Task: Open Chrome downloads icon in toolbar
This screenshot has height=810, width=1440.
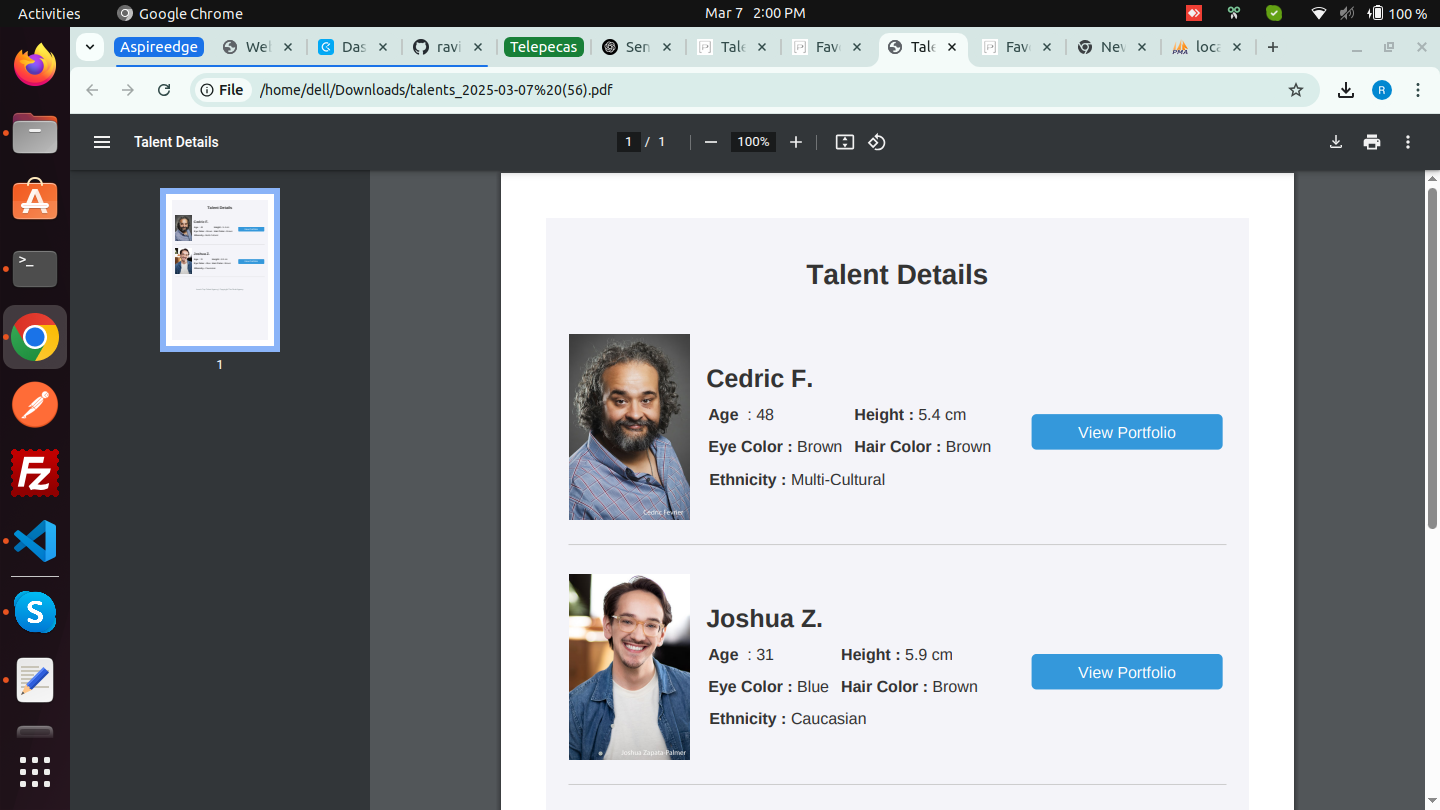Action: click(x=1346, y=90)
